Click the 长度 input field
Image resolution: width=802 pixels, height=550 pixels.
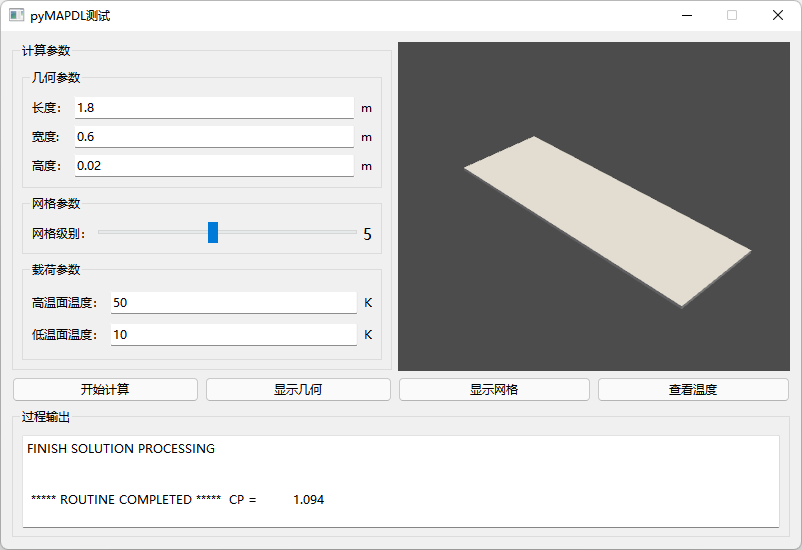(214, 108)
